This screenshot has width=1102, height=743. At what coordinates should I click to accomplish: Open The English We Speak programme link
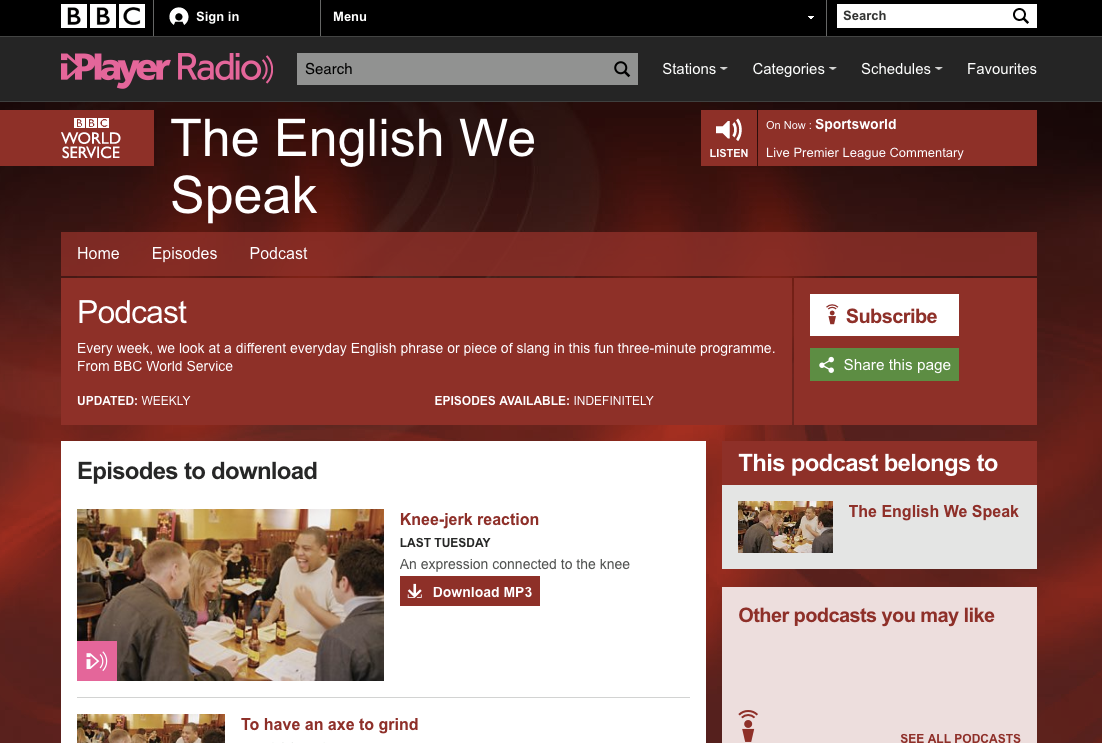(x=933, y=512)
